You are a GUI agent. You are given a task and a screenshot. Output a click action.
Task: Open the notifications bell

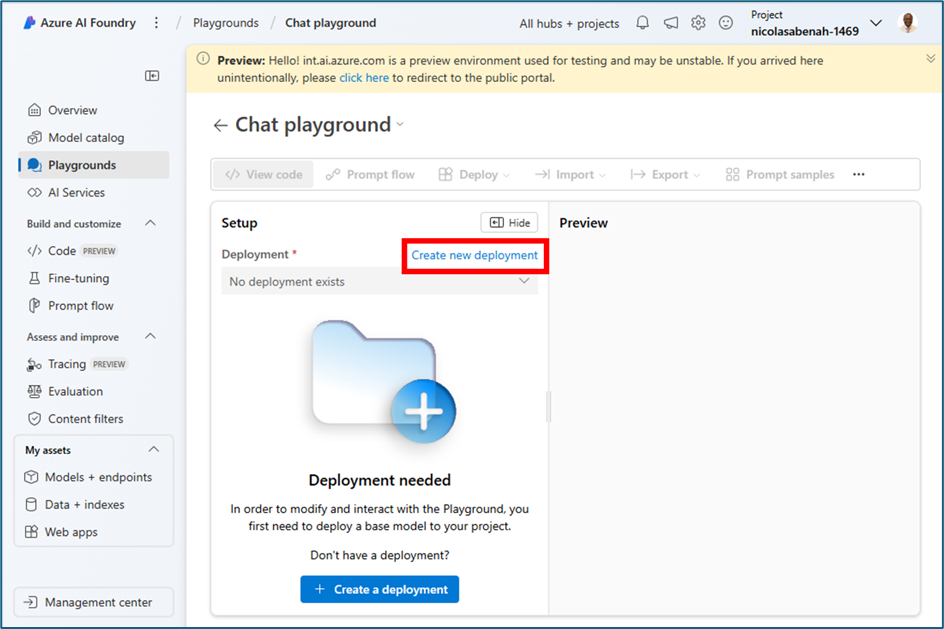642,23
